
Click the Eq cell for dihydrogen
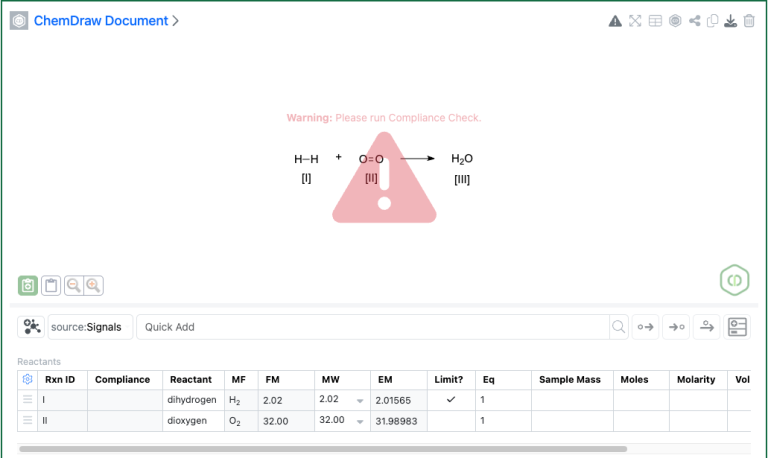click(x=503, y=400)
